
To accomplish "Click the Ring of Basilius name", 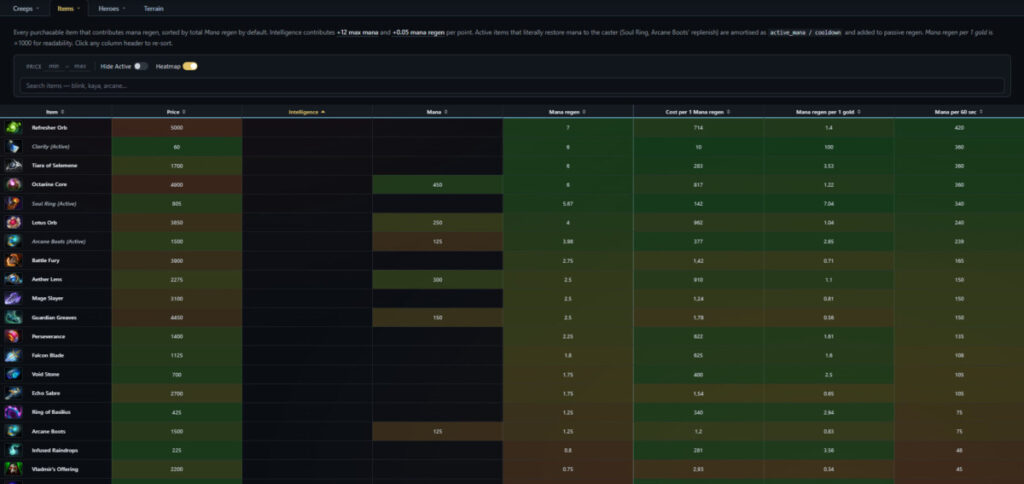I will 51,412.
